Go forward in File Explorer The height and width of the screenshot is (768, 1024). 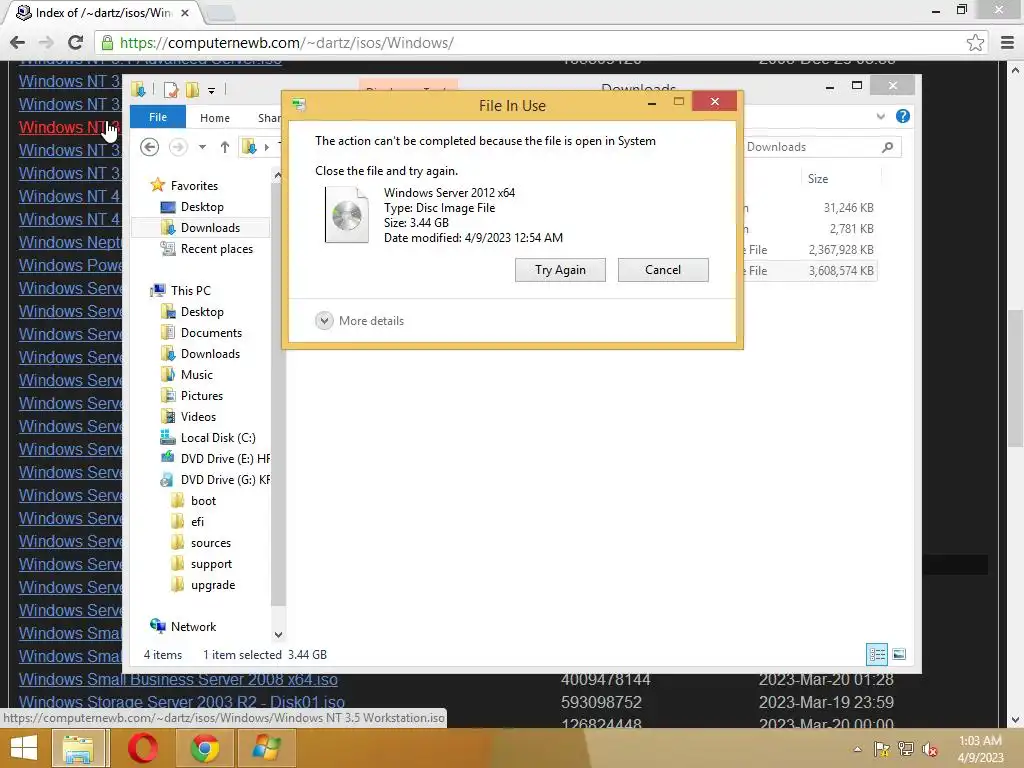pyautogui.click(x=178, y=147)
